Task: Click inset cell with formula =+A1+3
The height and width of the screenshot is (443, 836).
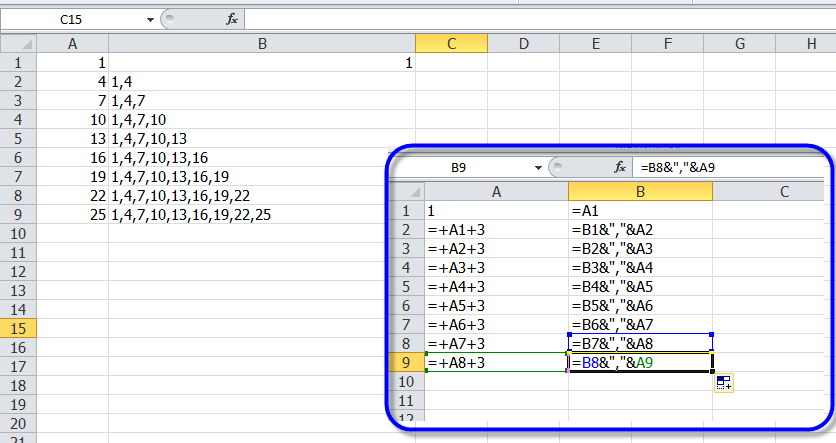Action: pyautogui.click(x=496, y=230)
